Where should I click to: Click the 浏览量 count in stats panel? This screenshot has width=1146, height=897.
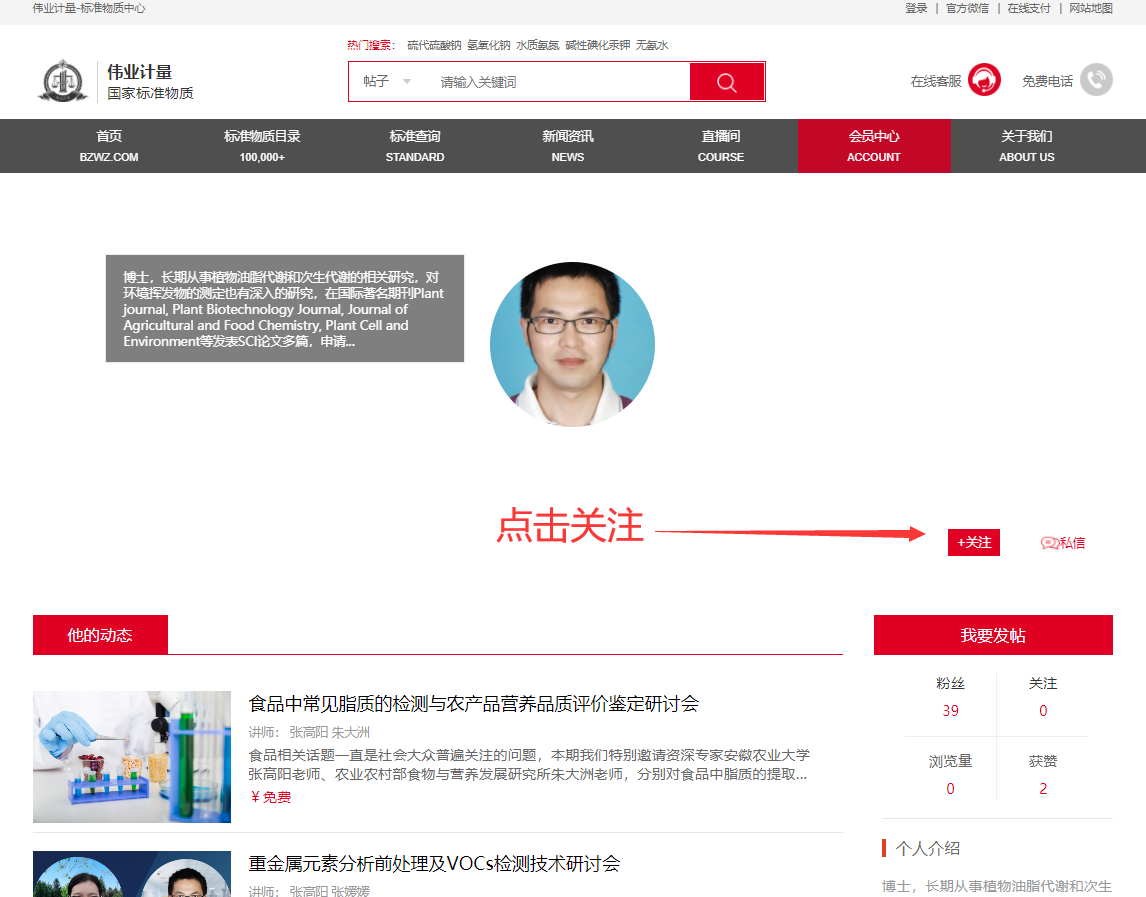(950, 788)
